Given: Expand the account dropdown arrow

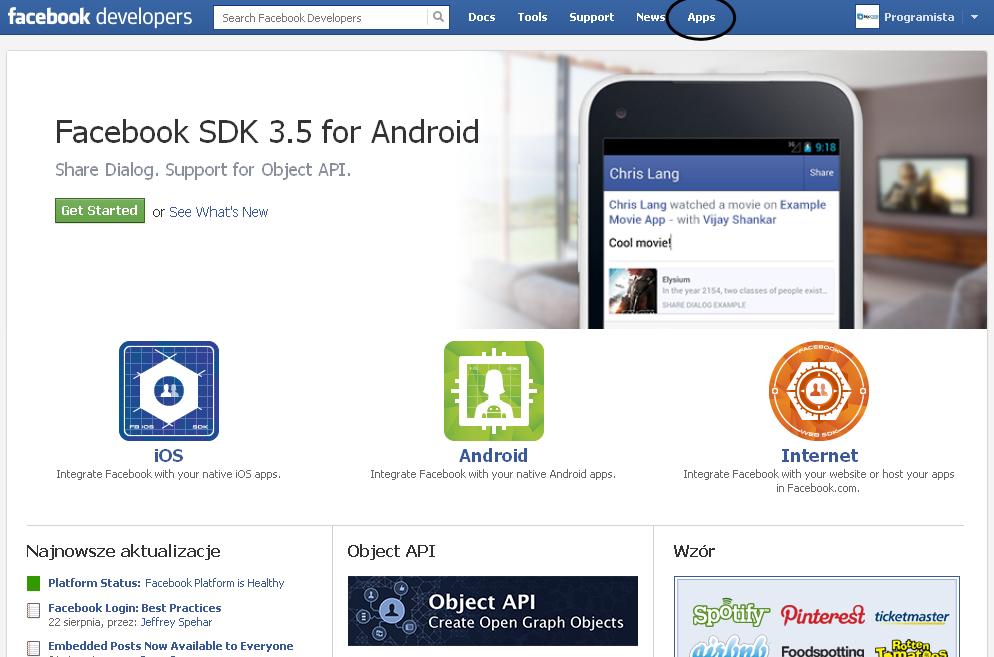Looking at the screenshot, I should [974, 17].
